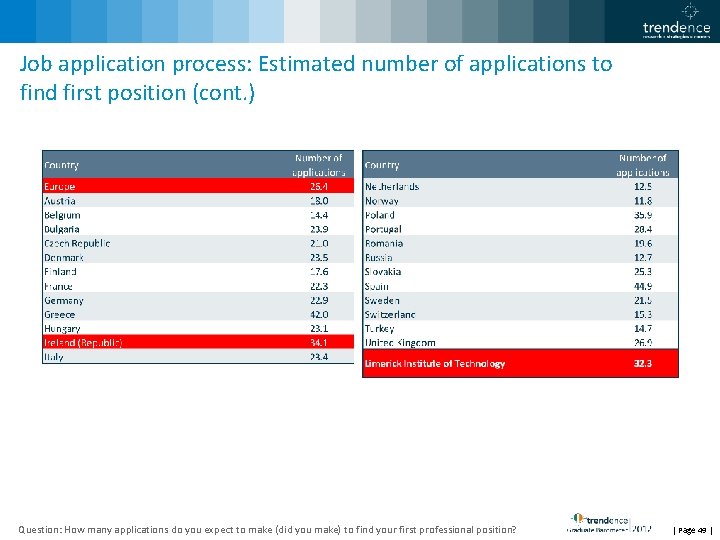Click the 'Portugal' country cell
This screenshot has height=540, width=720.
383,229
